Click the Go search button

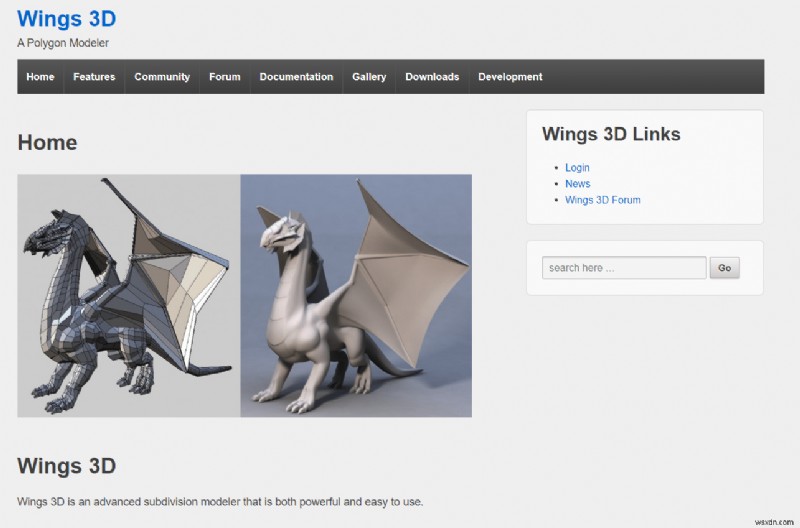[x=724, y=268]
